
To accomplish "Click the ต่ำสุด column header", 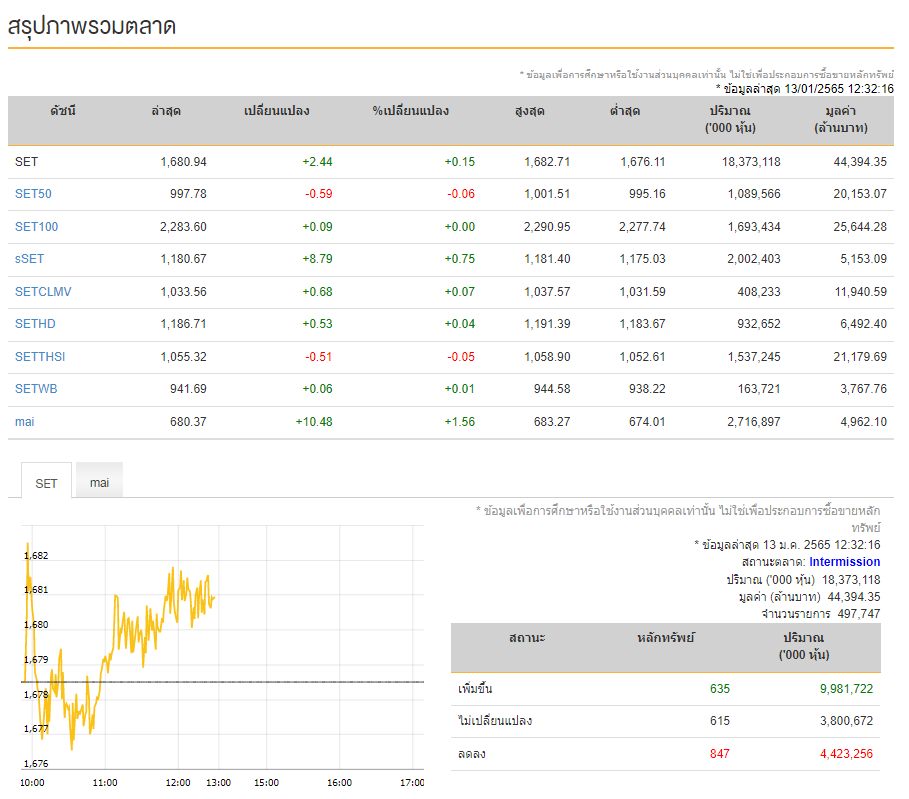I will tap(625, 111).
